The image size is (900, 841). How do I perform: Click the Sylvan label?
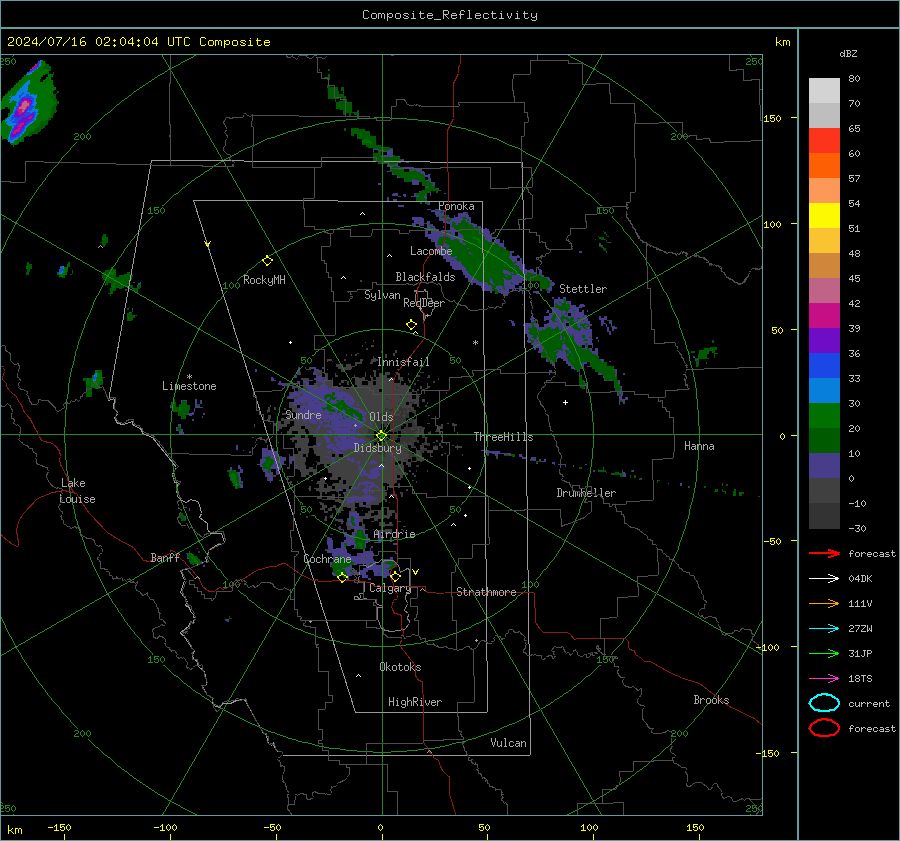(x=382, y=295)
